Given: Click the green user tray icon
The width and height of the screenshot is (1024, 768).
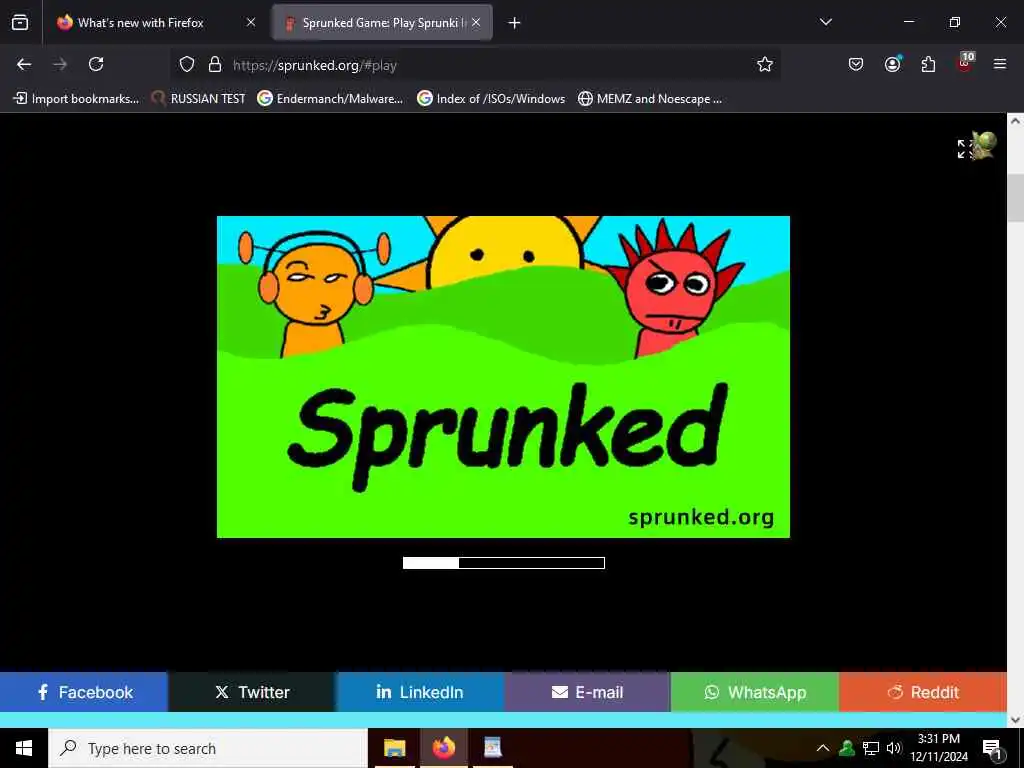Looking at the screenshot, I should pyautogui.click(x=847, y=748).
